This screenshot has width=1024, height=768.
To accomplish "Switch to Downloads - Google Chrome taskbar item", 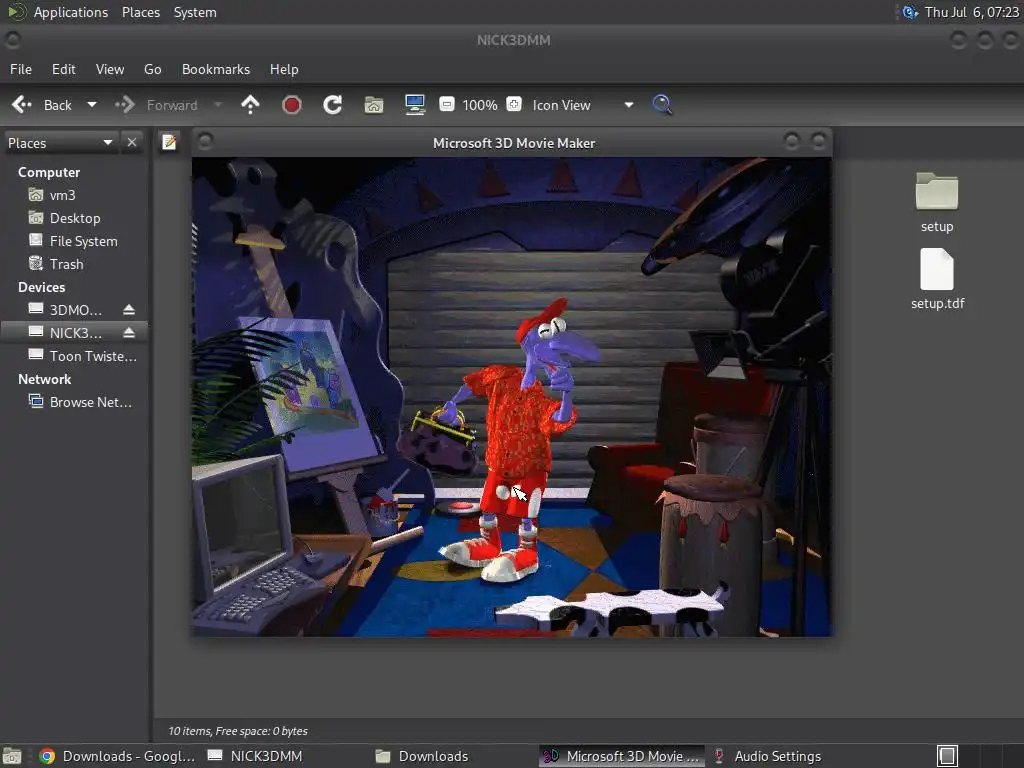I will (118, 756).
